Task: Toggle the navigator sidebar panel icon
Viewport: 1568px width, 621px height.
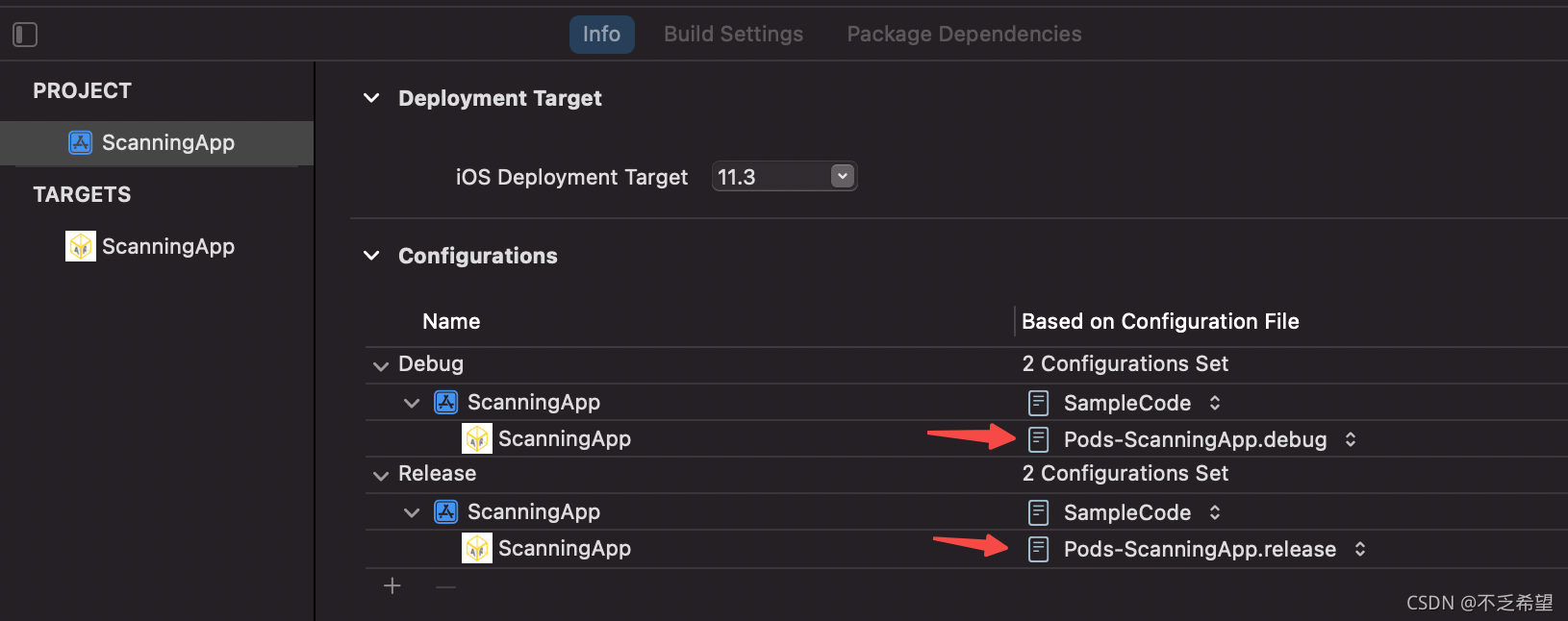Action: [x=25, y=35]
